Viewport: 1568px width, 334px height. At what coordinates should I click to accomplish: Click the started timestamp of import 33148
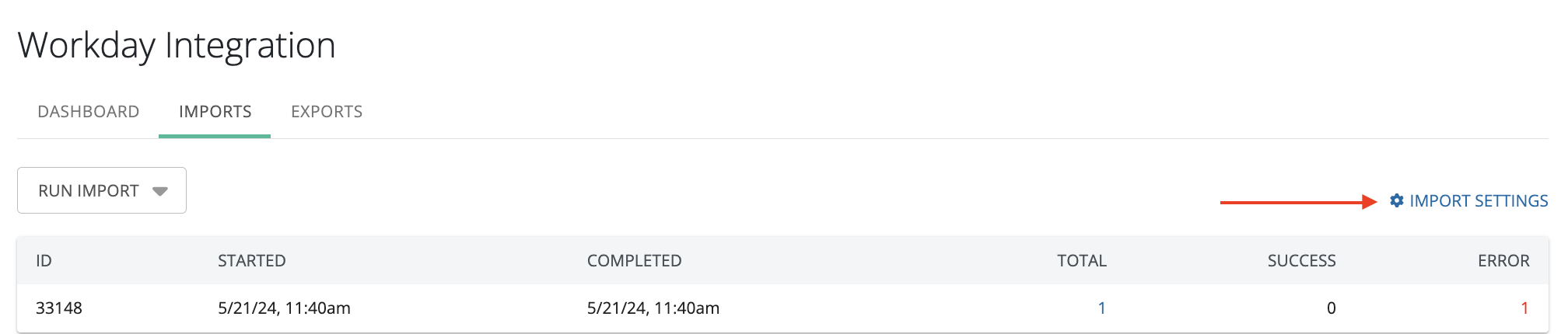284,308
